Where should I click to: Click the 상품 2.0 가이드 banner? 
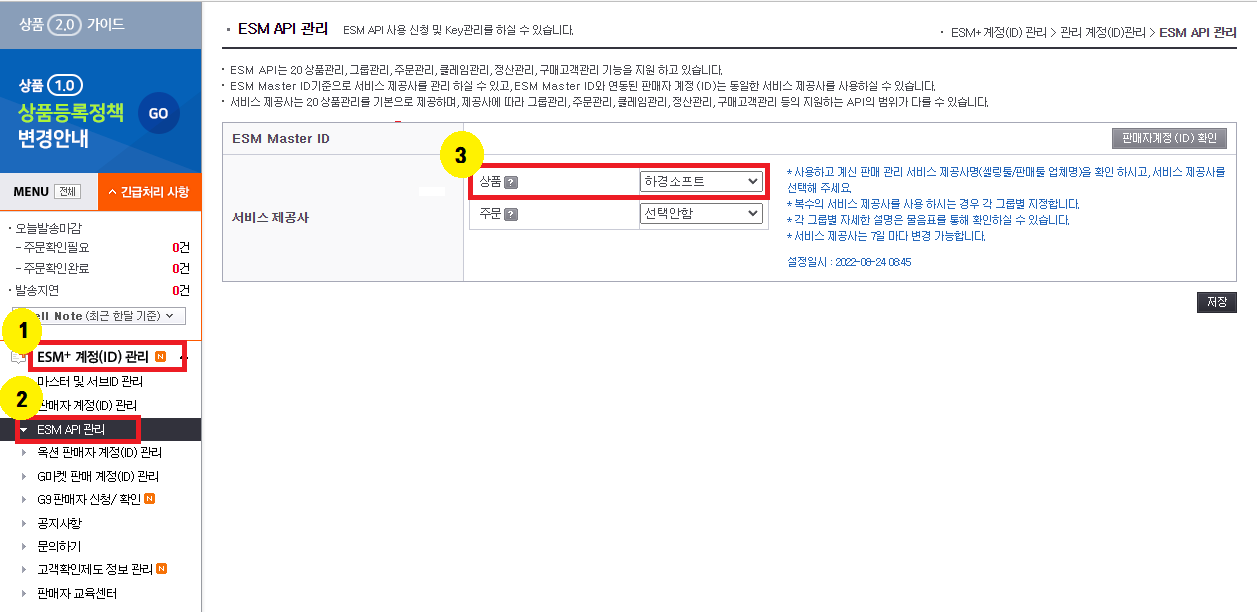(100, 23)
